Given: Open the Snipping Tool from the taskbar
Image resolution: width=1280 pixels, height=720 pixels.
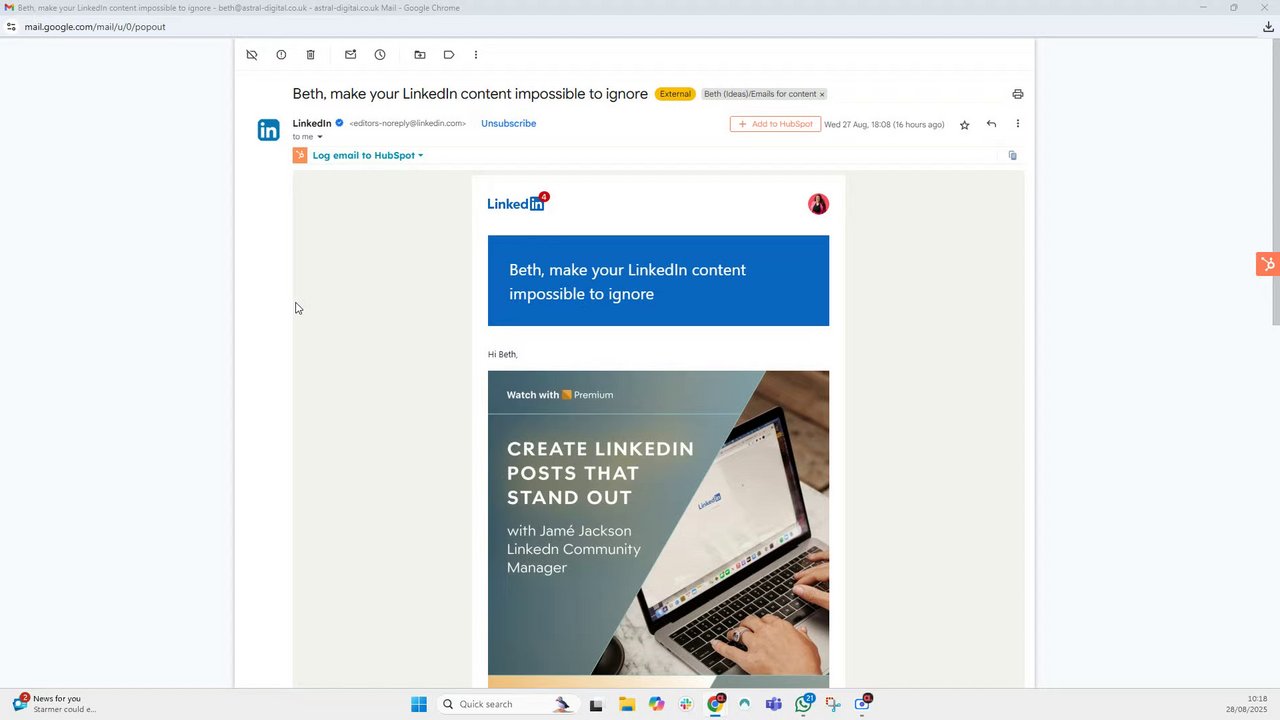Looking at the screenshot, I should click(833, 704).
